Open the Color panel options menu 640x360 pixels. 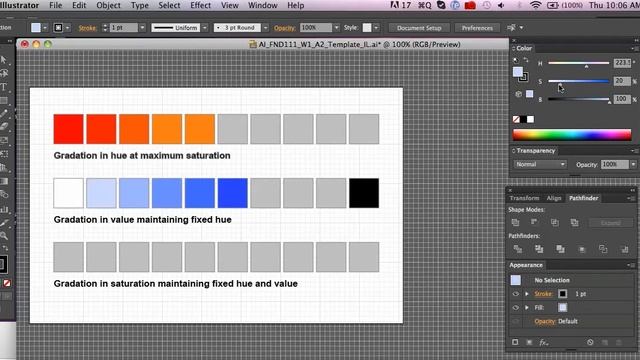(634, 48)
